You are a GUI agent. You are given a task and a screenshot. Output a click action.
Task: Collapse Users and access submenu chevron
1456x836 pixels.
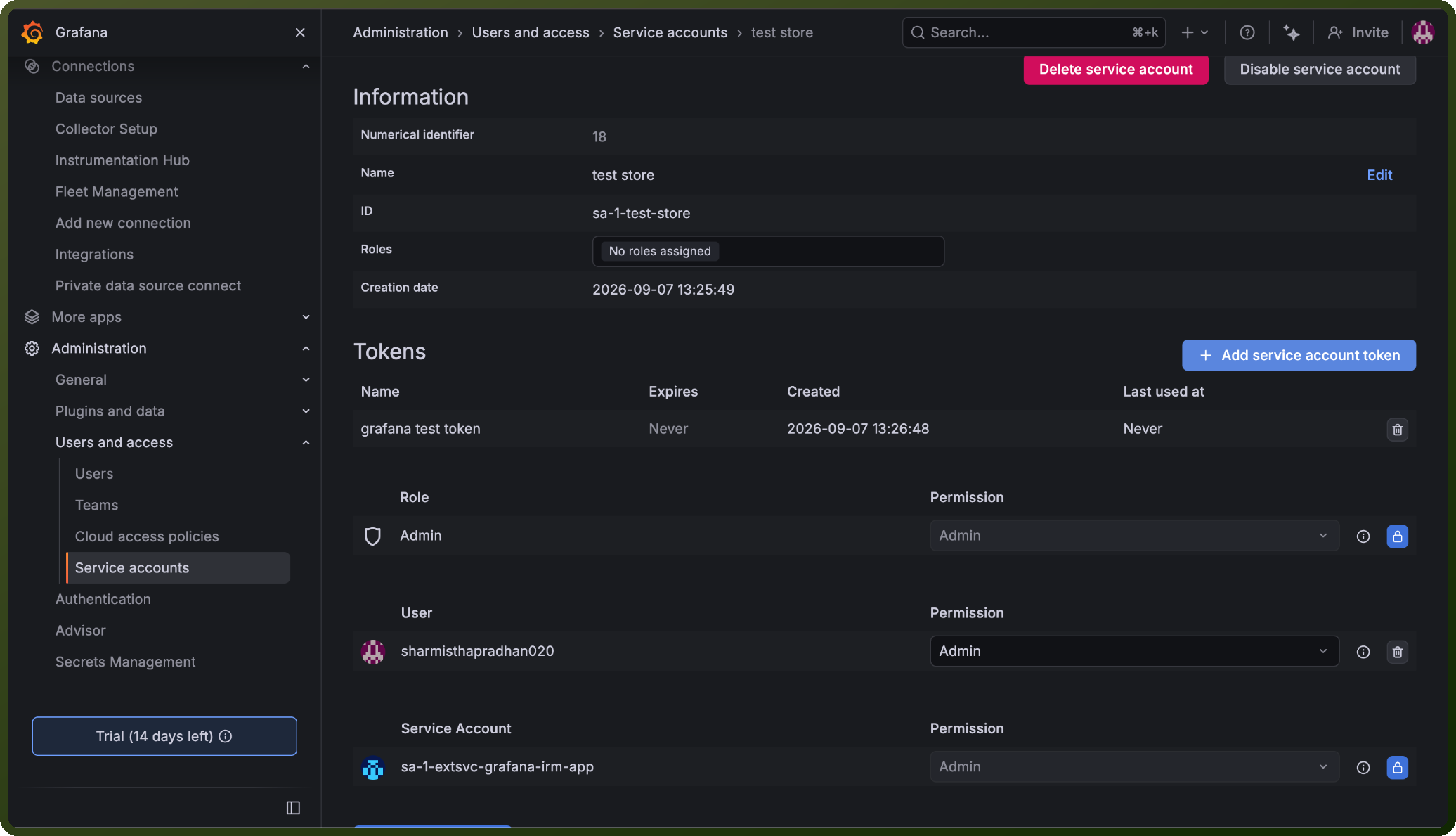click(x=306, y=442)
